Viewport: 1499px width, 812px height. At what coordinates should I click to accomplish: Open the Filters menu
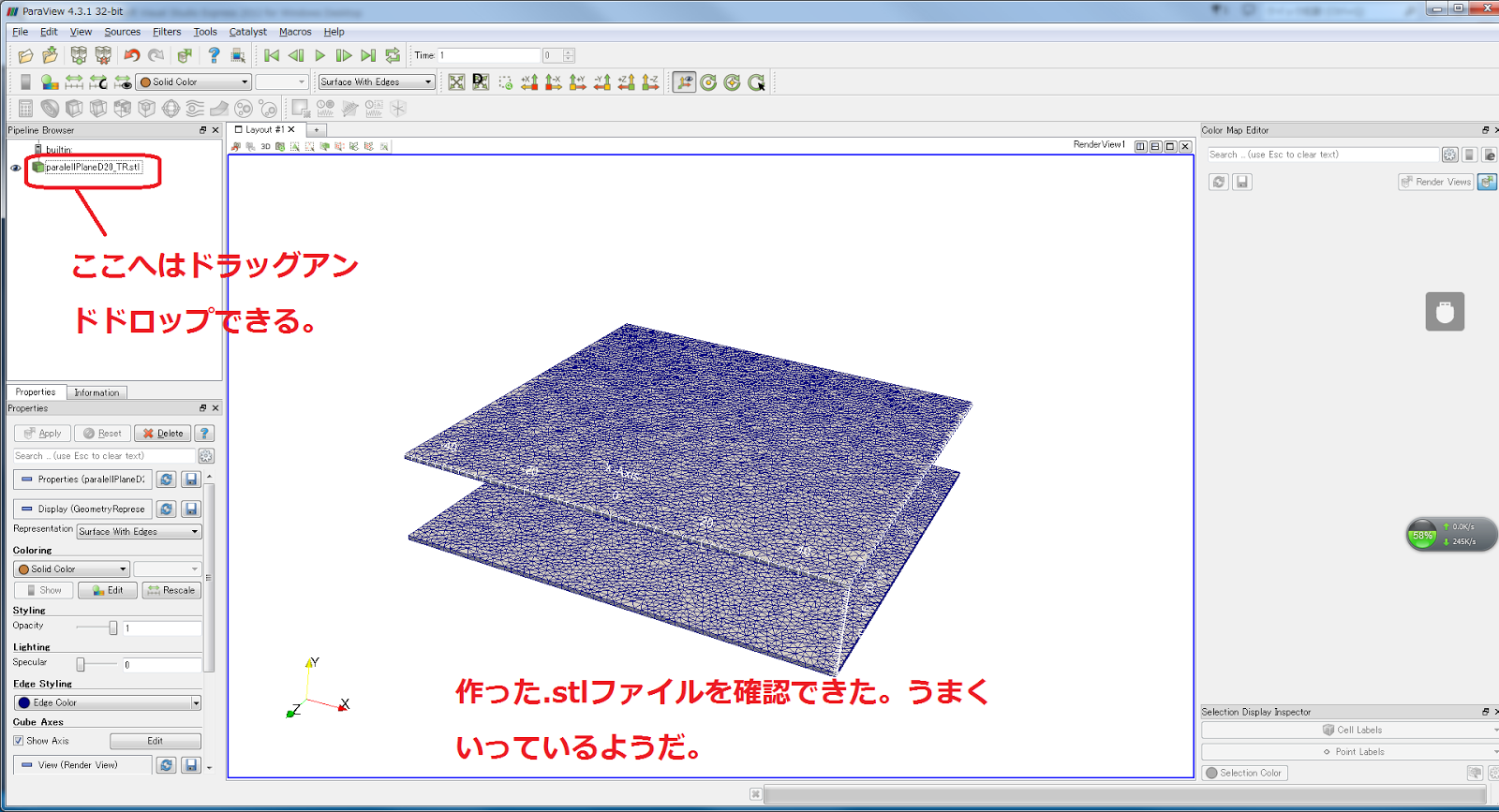coord(167,32)
